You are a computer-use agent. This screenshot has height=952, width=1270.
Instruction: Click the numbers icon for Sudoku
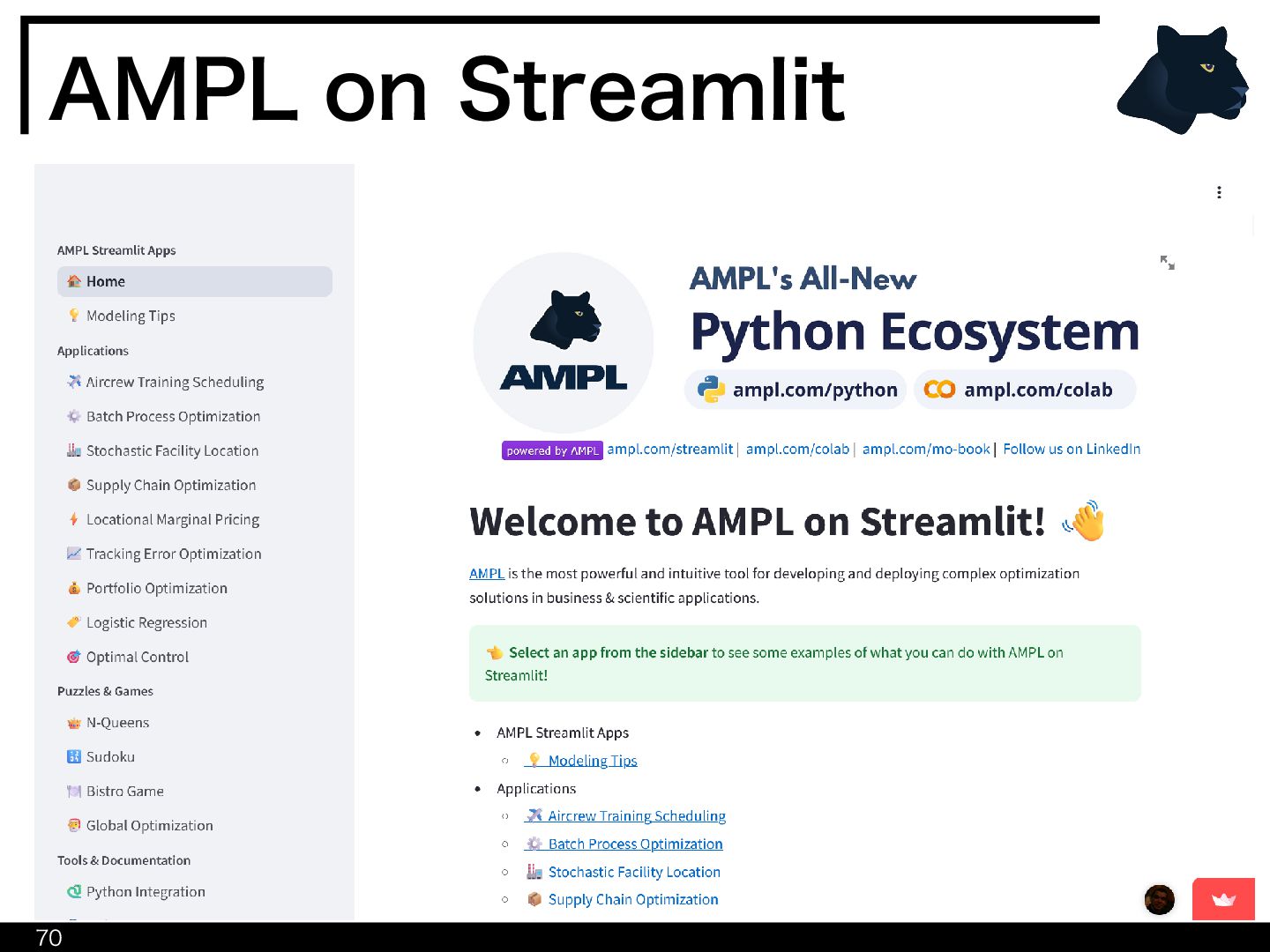tap(74, 756)
